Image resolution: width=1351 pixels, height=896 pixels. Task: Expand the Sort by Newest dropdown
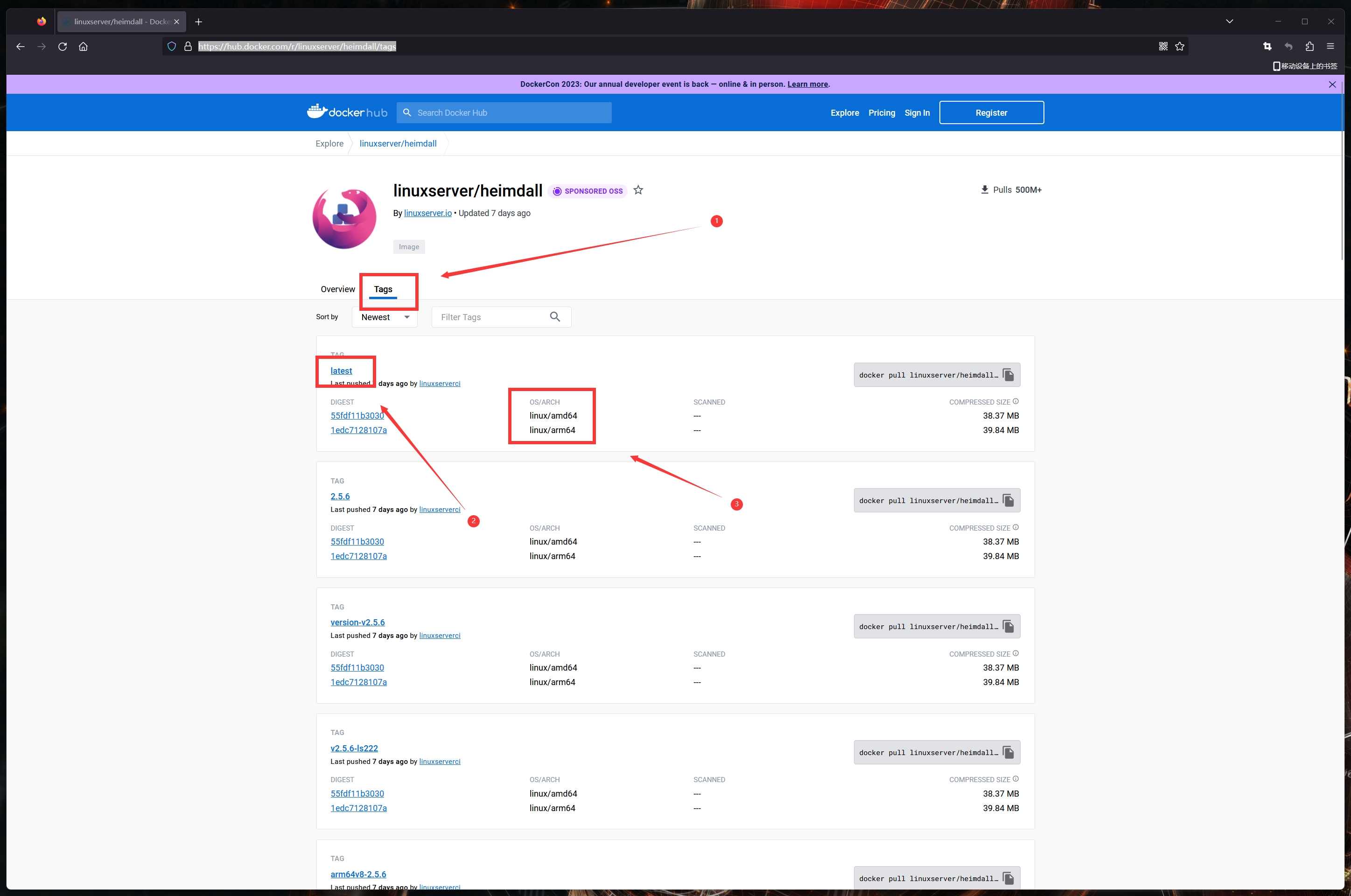[x=385, y=317]
